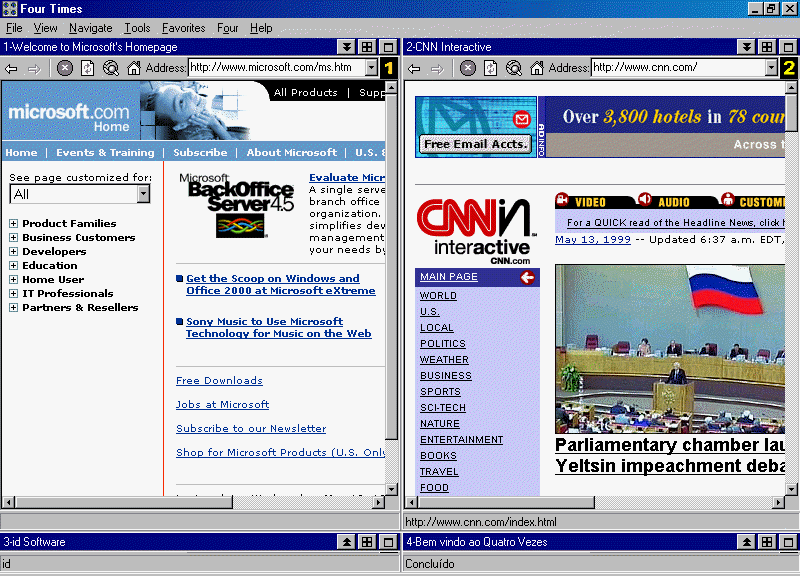Image resolution: width=800 pixels, height=576 pixels.
Task: Click the yellow pane number 2 indicator
Action: 789,68
